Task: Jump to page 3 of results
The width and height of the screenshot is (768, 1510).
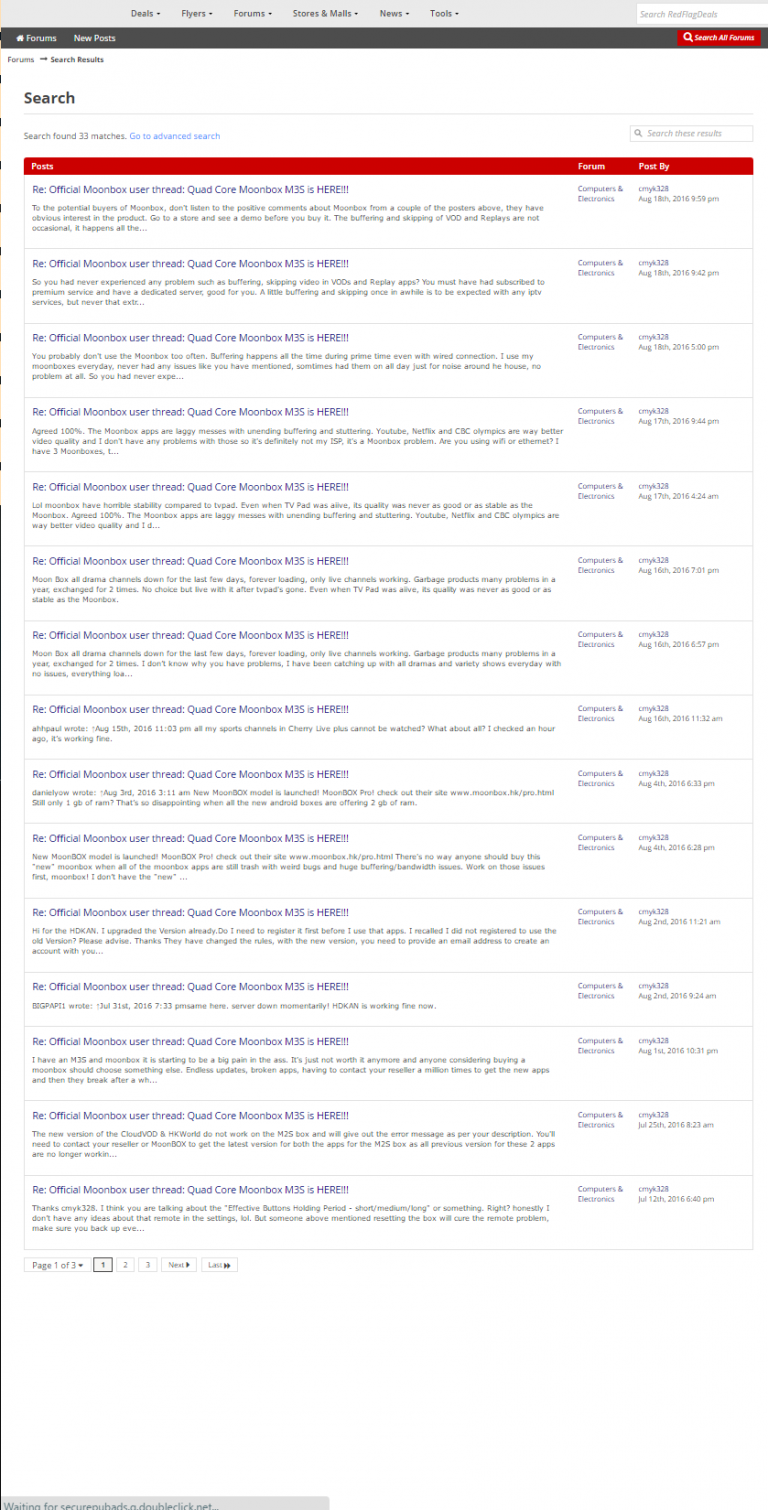Action: [147, 1265]
